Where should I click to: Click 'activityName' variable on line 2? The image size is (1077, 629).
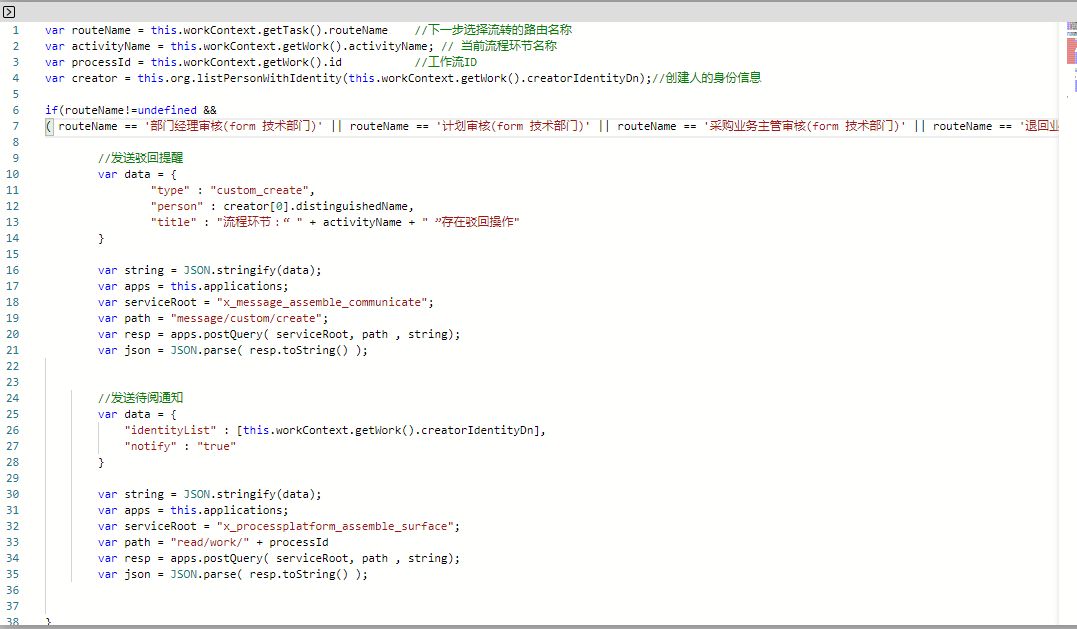pos(111,46)
